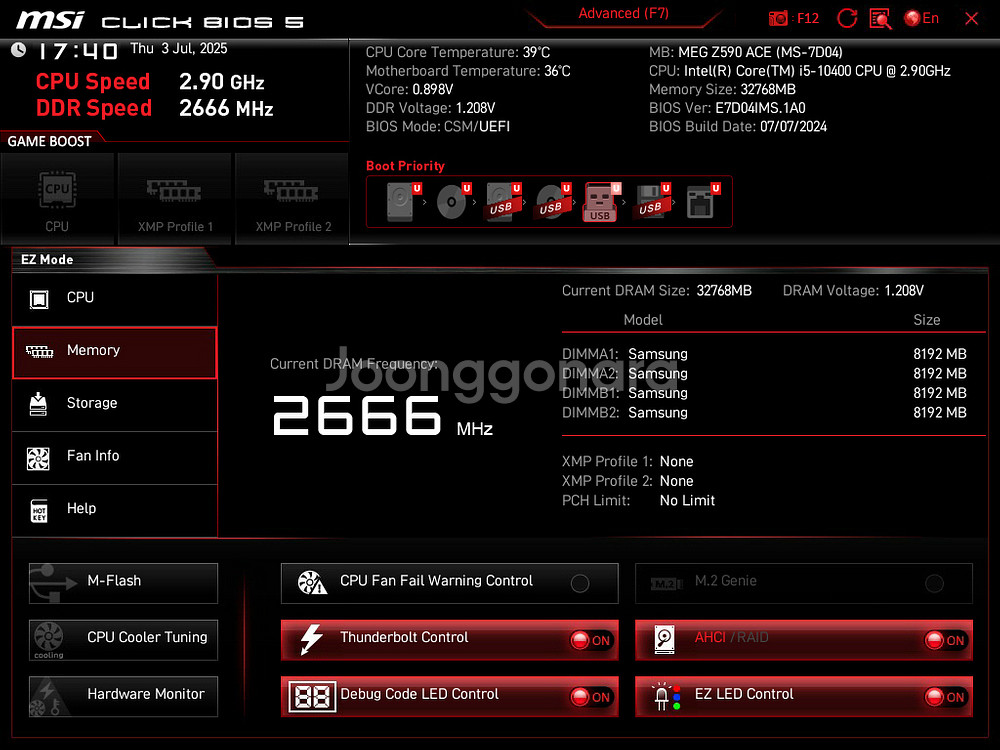Open the search magnifier icon in top bar
This screenshot has width=1000, height=750.
pyautogui.click(x=881, y=18)
